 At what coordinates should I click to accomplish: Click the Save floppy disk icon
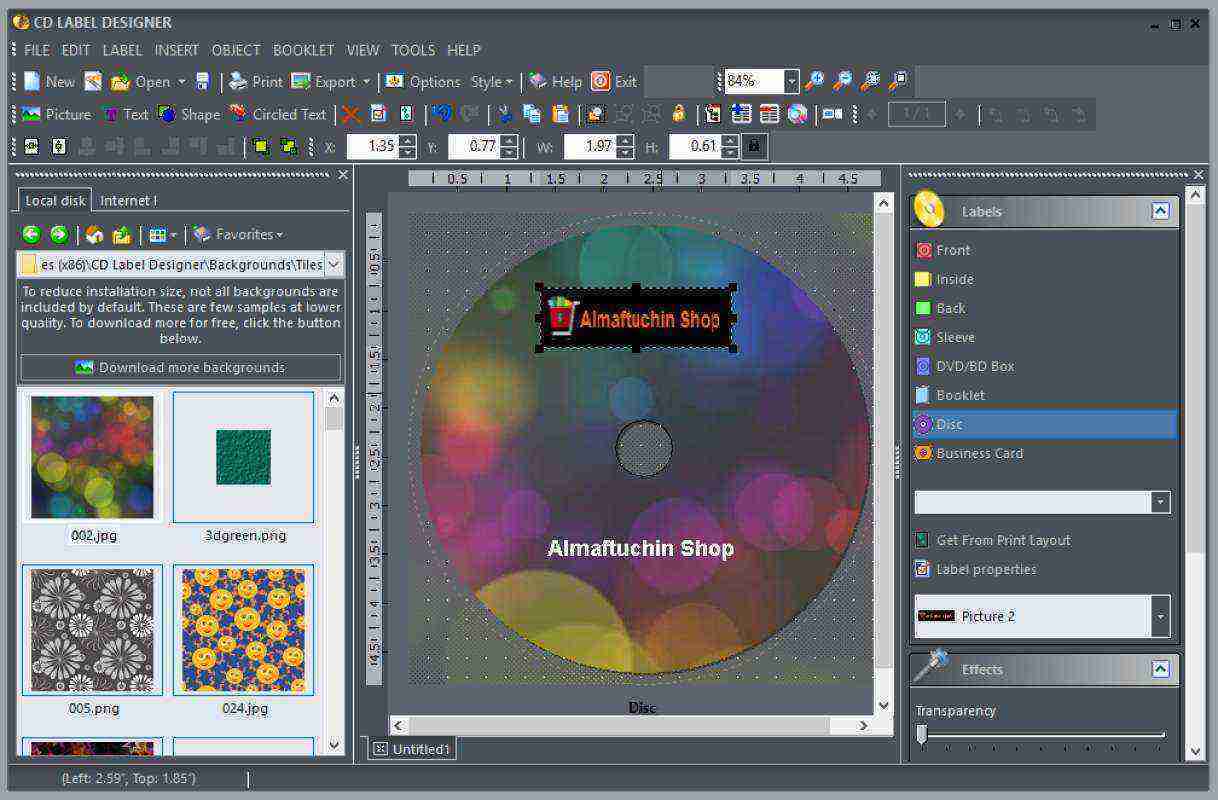(203, 81)
